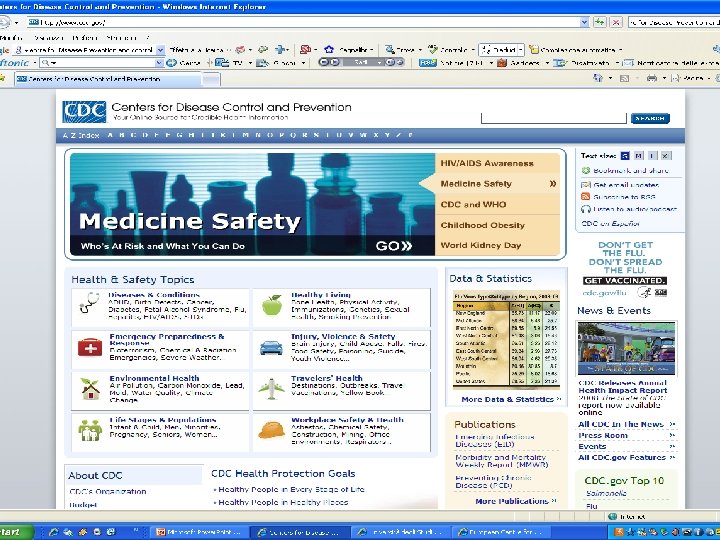Click the blue SEARCH button on CDC page
The width and height of the screenshot is (720, 540).
pyautogui.click(x=650, y=118)
